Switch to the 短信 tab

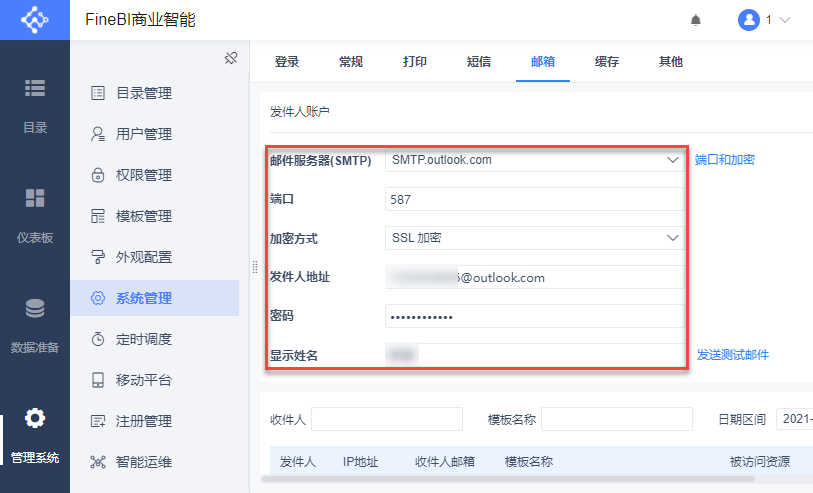click(x=479, y=62)
